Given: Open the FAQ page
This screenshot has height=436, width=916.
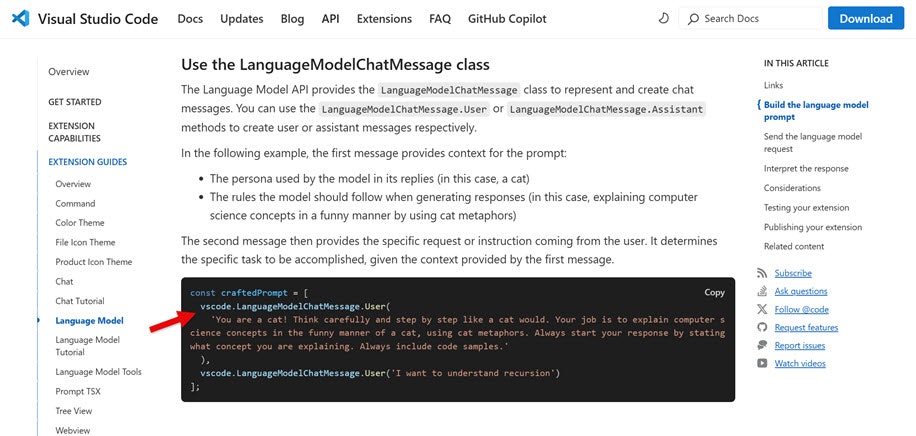Looking at the screenshot, I should pyautogui.click(x=440, y=19).
